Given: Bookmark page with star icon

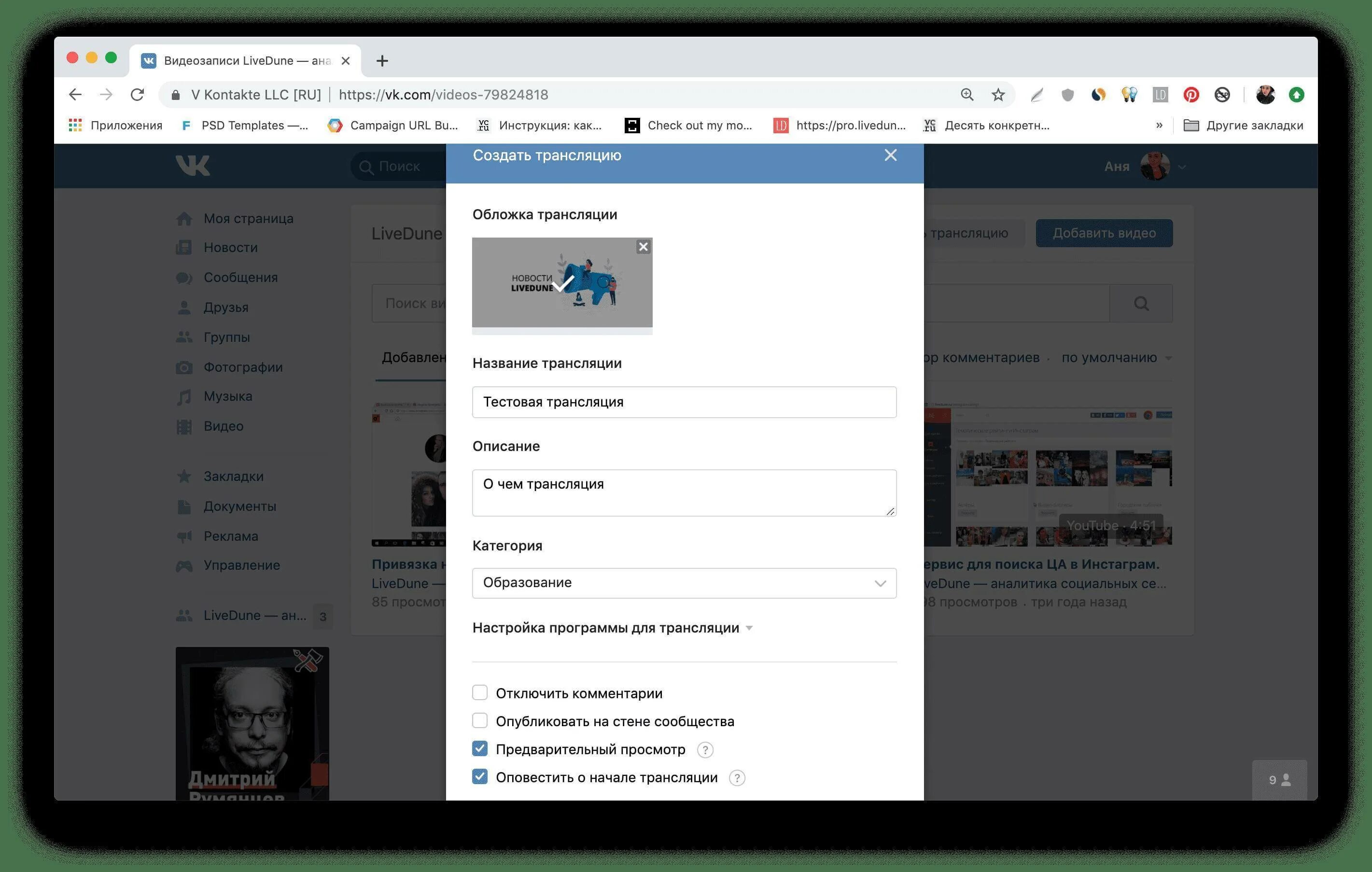Looking at the screenshot, I should pos(998,95).
